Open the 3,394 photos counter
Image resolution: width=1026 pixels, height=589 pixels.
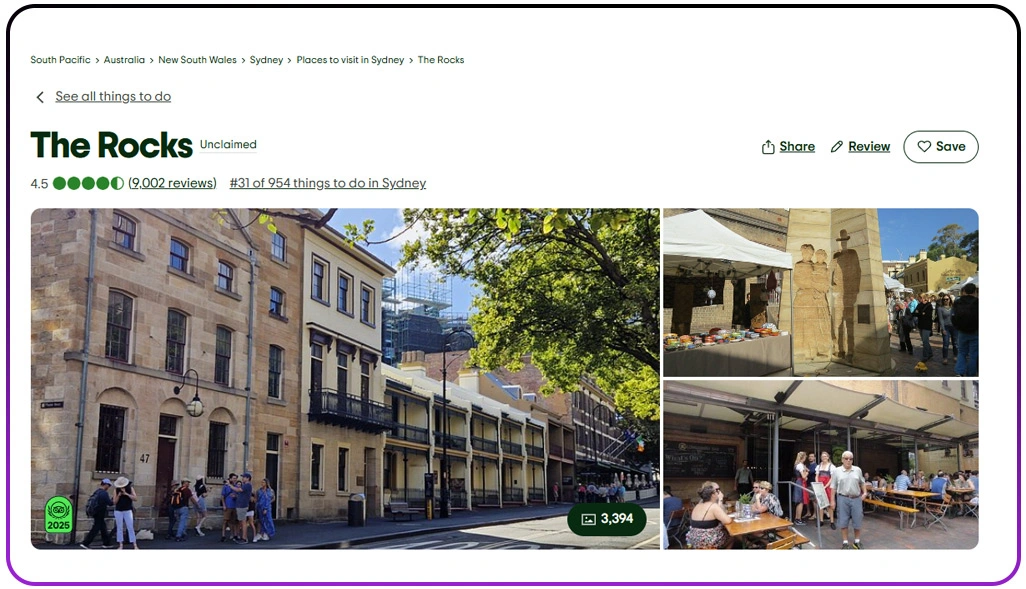point(607,519)
